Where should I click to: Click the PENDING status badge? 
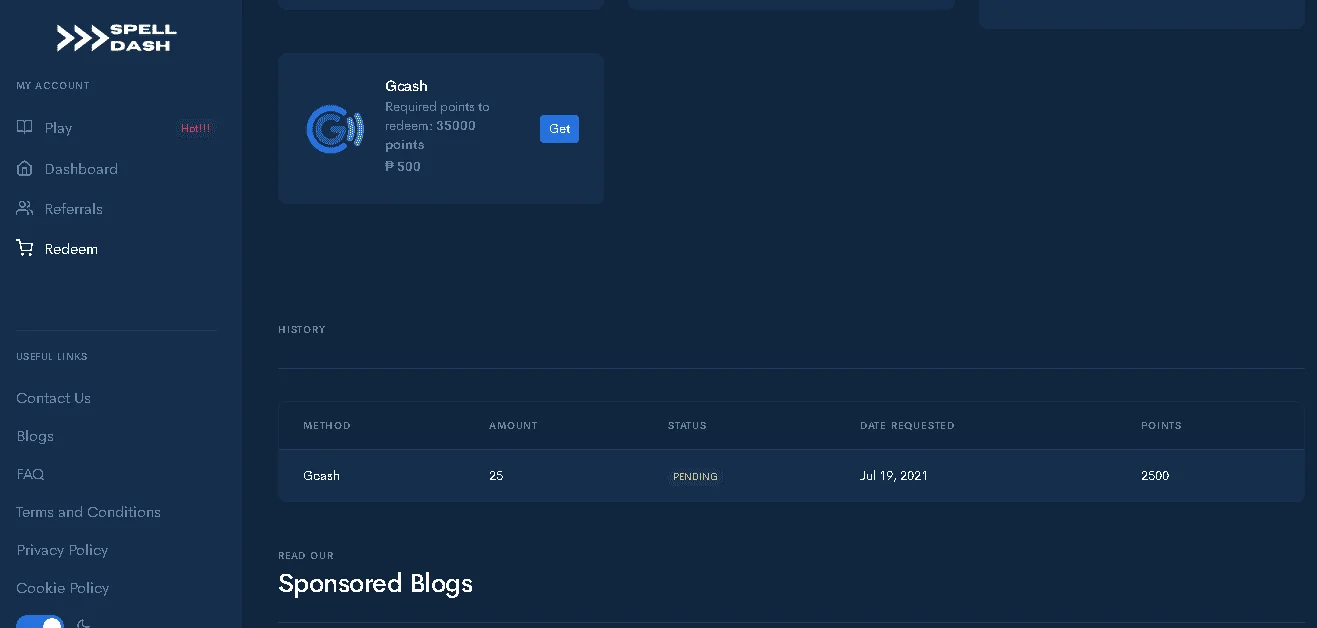pos(695,476)
